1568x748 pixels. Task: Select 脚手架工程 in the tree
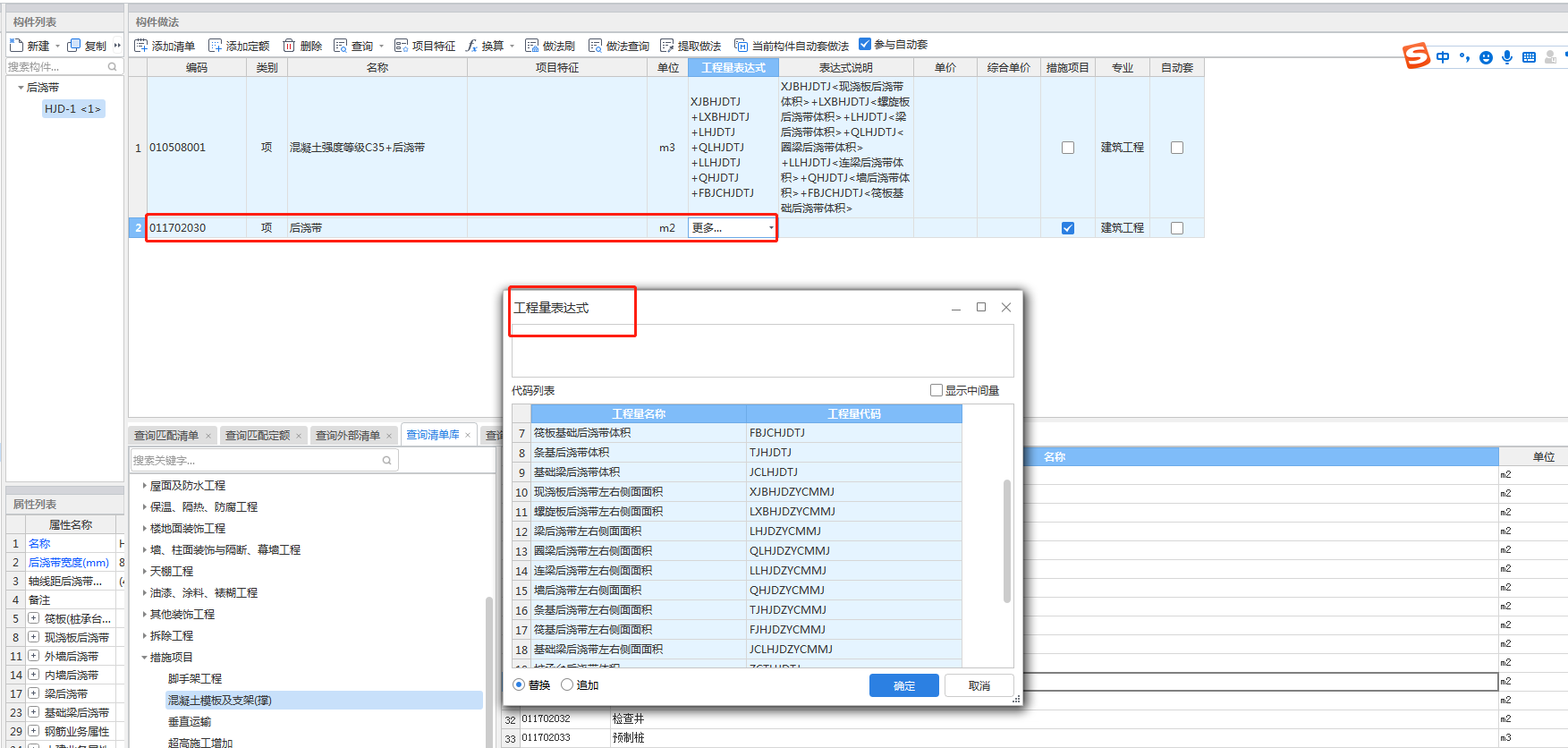pyautogui.click(x=195, y=678)
